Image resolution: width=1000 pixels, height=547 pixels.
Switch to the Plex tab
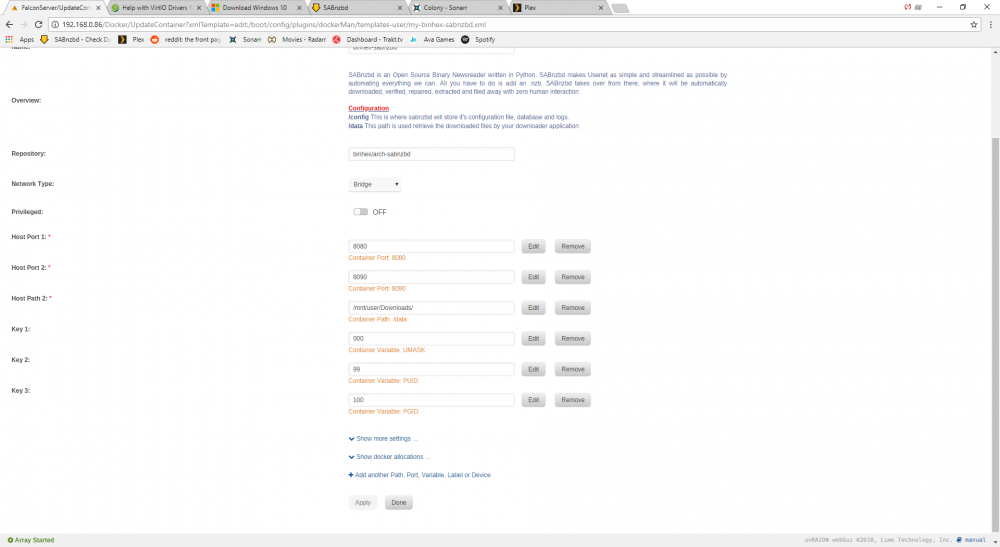pos(559,8)
